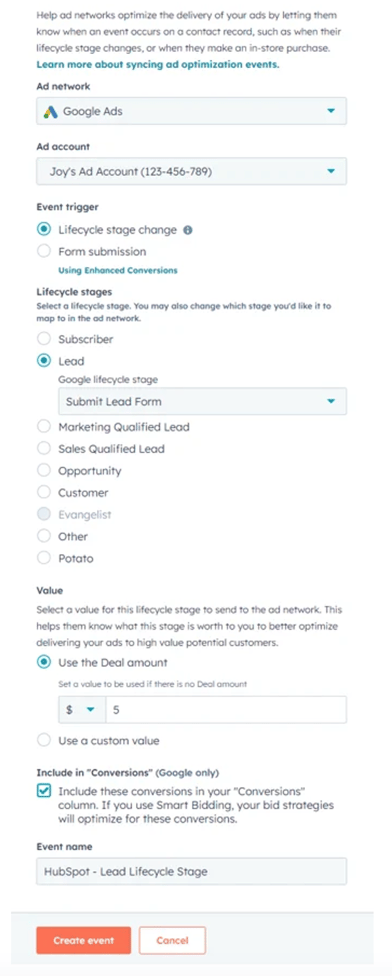Expand the Ad account dropdown
This screenshot has height=976, width=392.
[192, 171]
